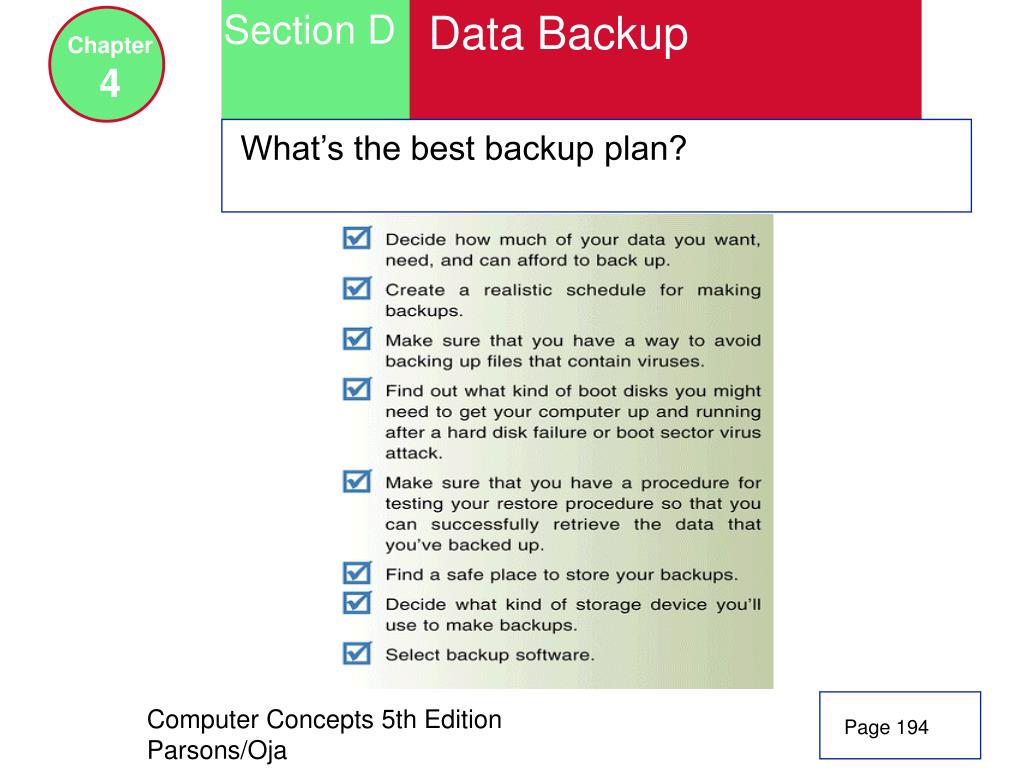Click the Chapter 4 green circle badge
1024x768 pixels.
106,64
